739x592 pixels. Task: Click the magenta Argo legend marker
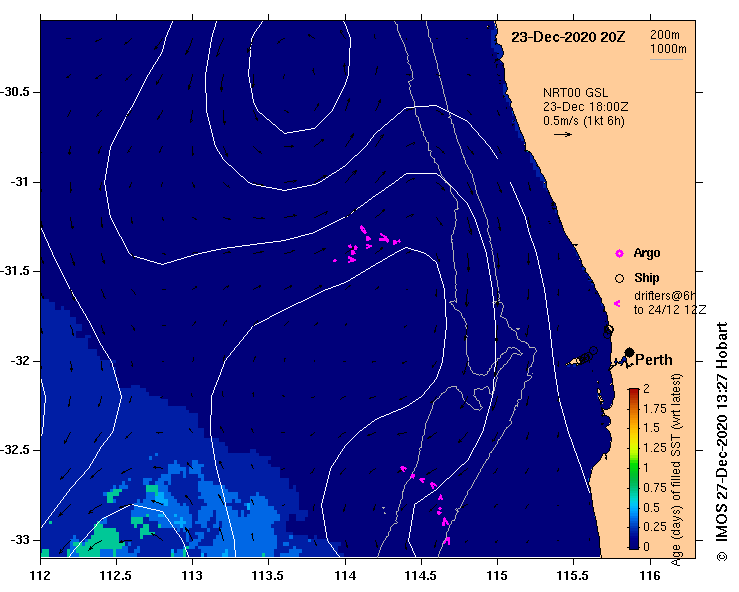tap(619, 254)
